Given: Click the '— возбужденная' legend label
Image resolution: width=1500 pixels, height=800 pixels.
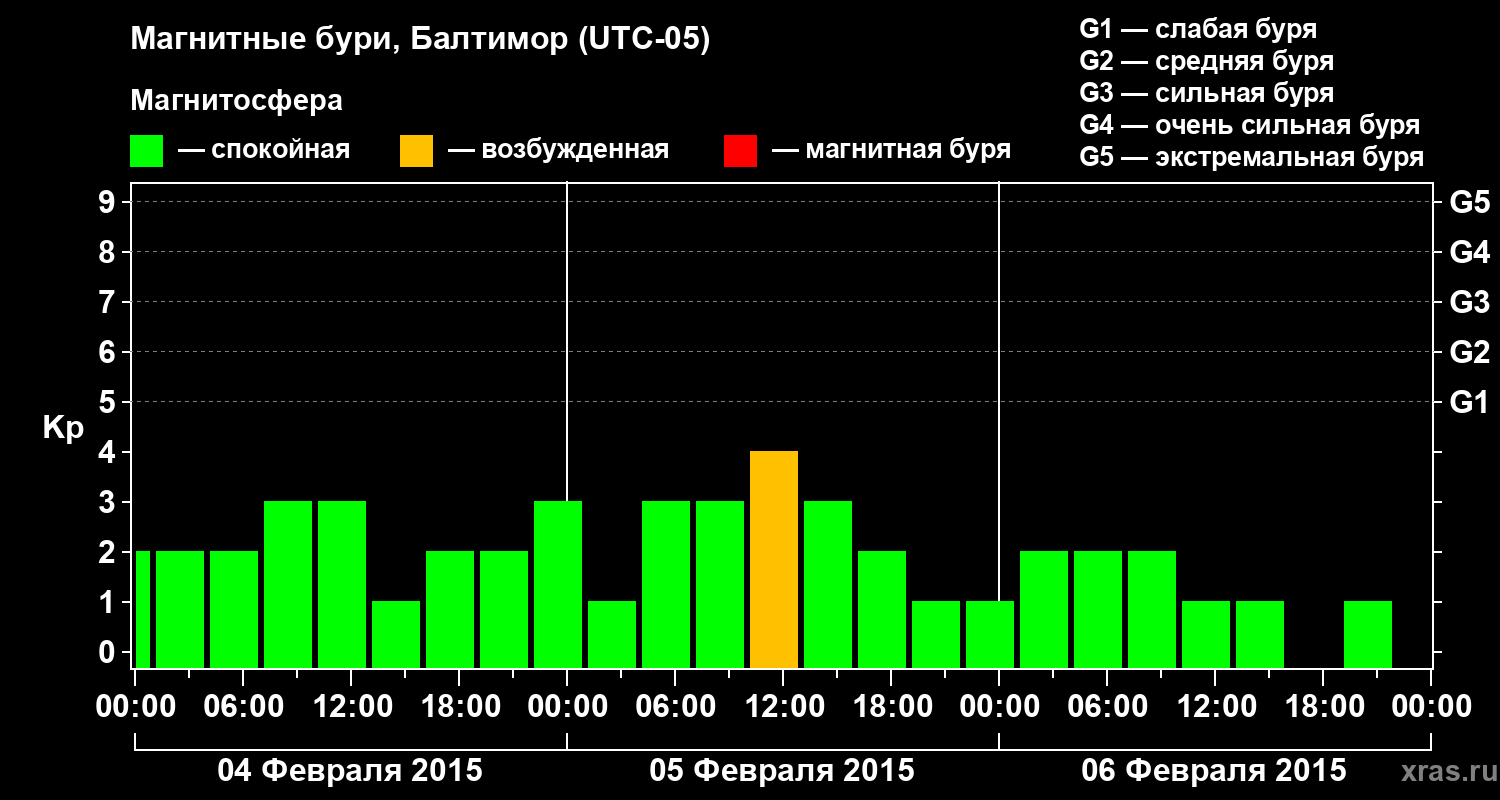Looking at the screenshot, I should [558, 151].
